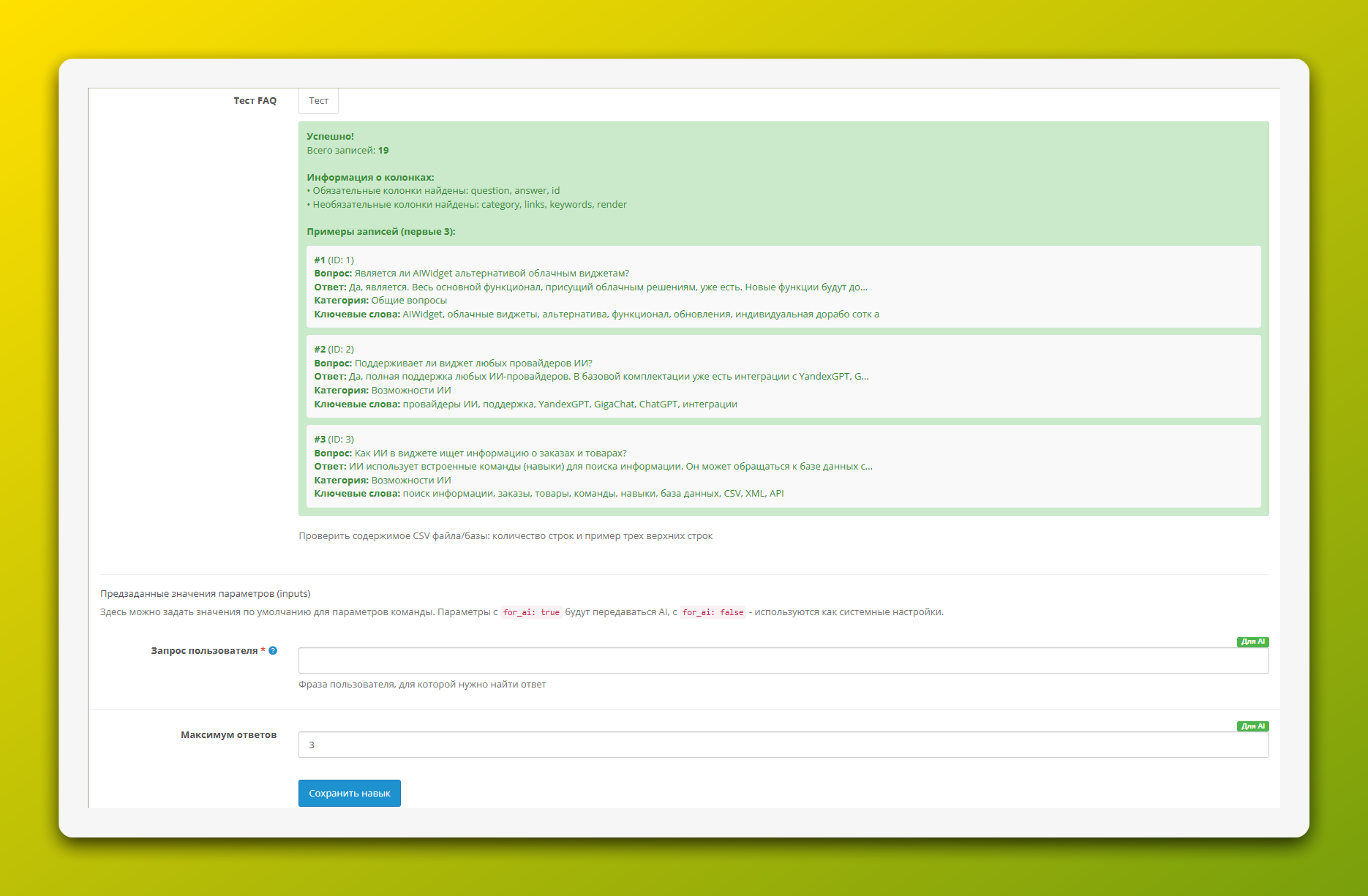Click the Для AI badge above the user query field

(1252, 641)
